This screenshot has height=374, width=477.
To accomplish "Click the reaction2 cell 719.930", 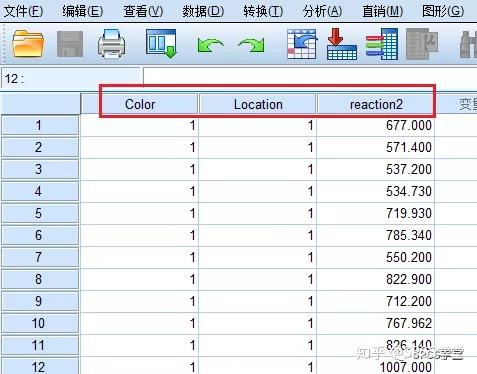I will (x=376, y=213).
